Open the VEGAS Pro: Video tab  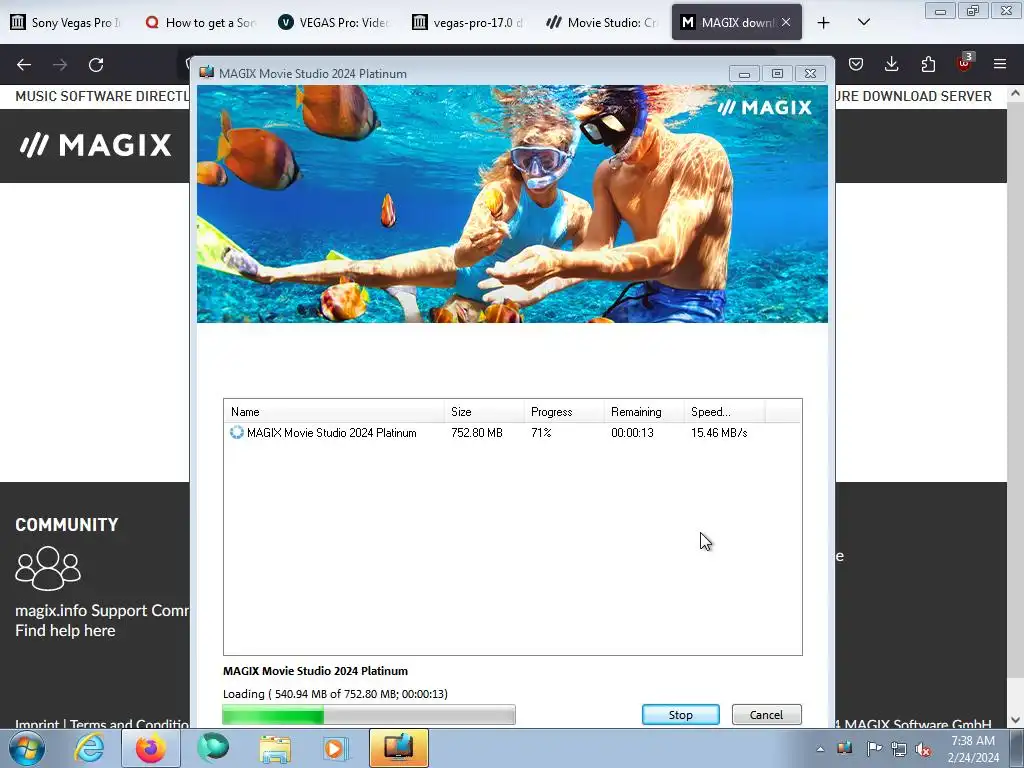[334, 22]
